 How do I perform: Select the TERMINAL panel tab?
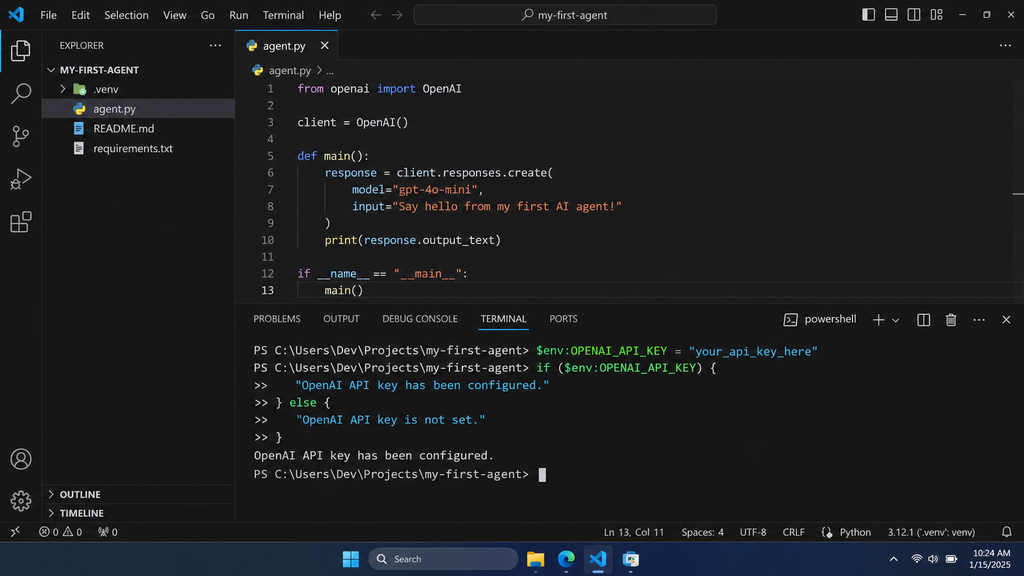(x=504, y=319)
